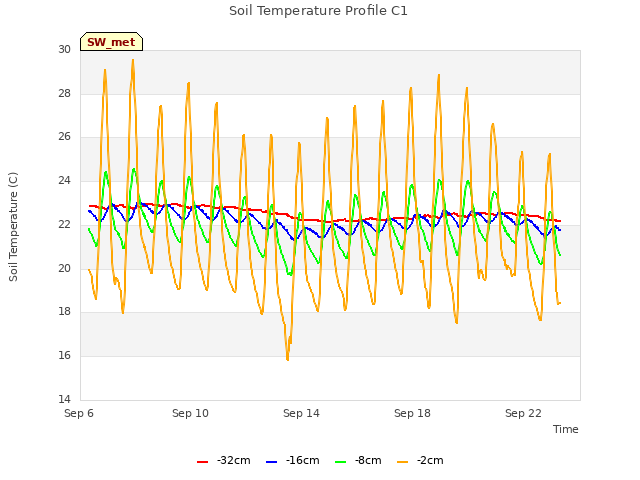
Task: Click the red -32cm legend swatch
Action: click(202, 462)
